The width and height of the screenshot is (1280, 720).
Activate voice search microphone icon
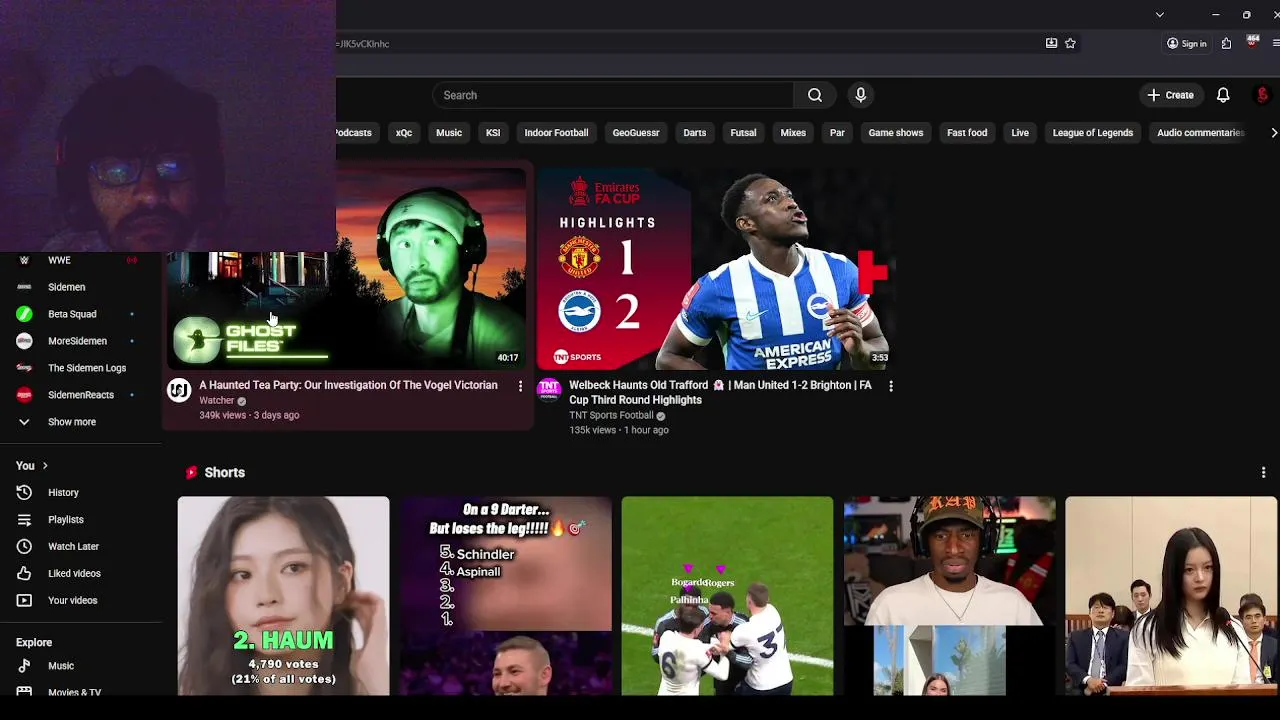[861, 95]
